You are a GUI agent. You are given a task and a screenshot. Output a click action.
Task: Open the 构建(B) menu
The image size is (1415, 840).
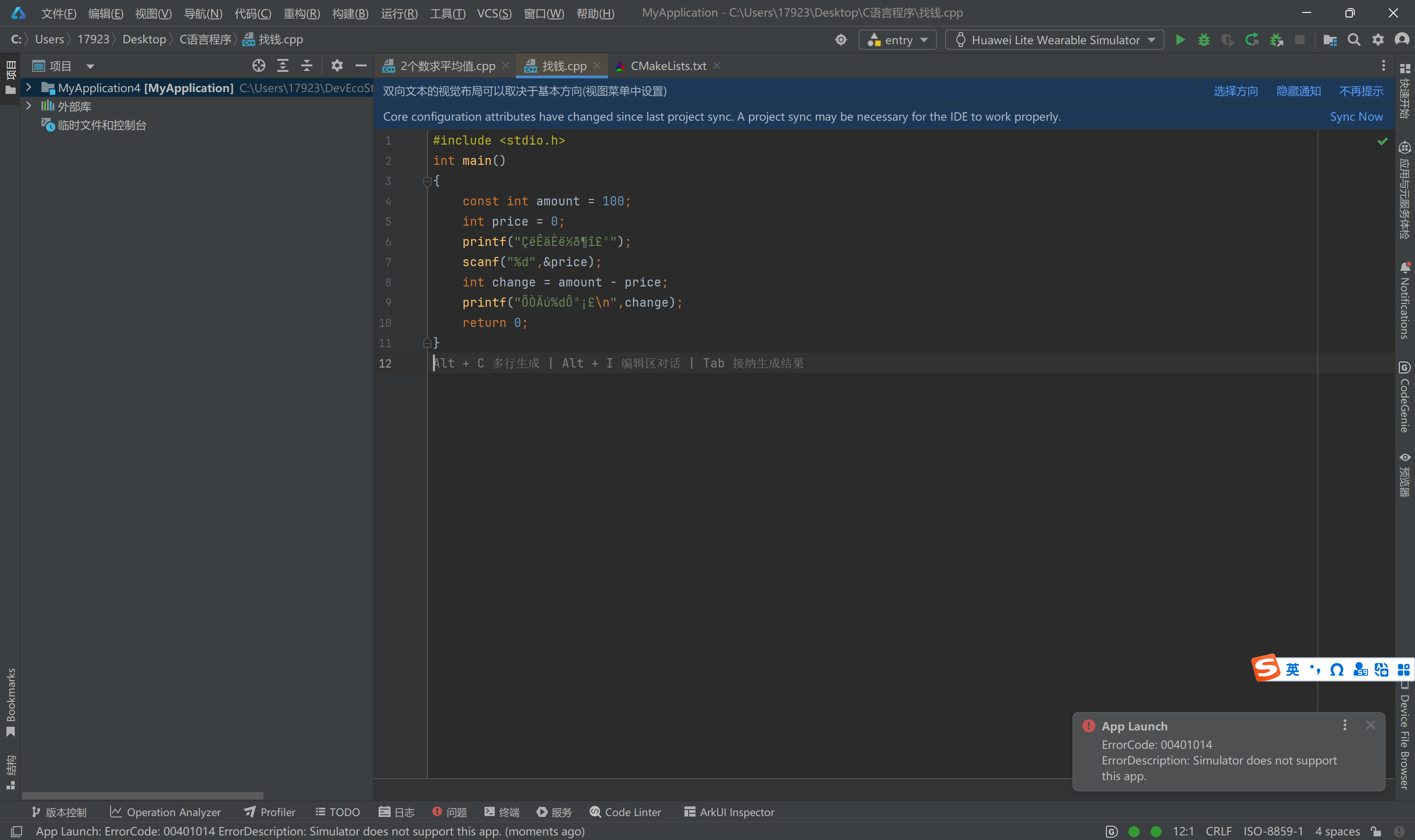point(350,13)
